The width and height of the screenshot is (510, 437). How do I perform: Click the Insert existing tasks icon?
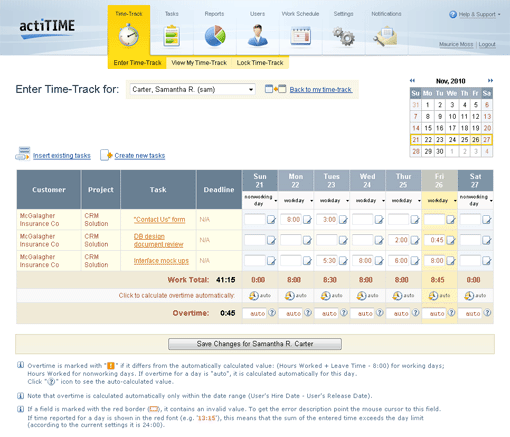tap(22, 154)
